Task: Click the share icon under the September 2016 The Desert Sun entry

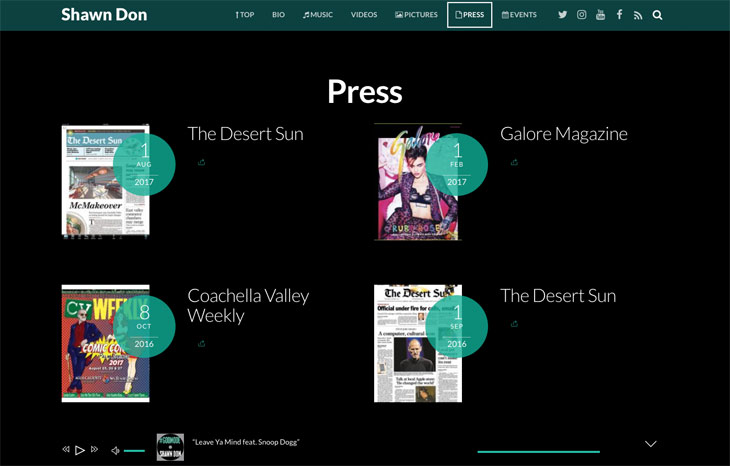Action: 514,324
